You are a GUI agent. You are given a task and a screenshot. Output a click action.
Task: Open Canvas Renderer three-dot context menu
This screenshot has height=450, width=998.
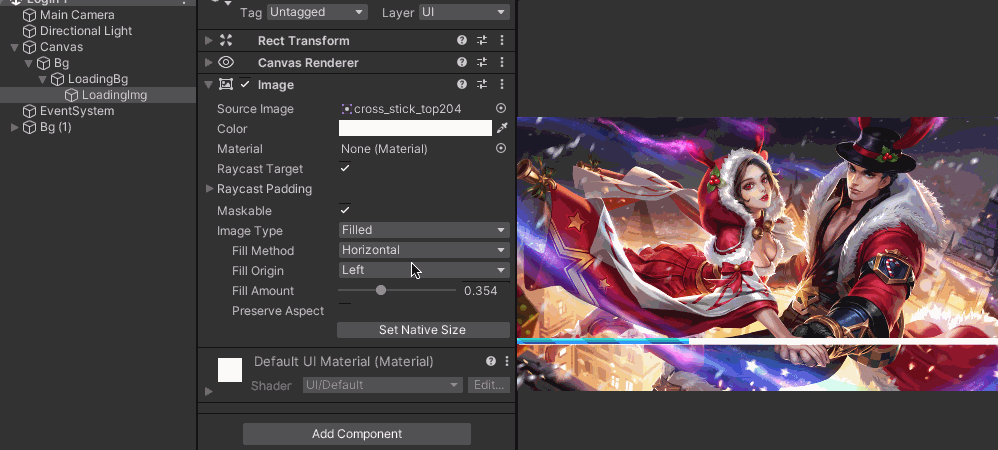502,62
